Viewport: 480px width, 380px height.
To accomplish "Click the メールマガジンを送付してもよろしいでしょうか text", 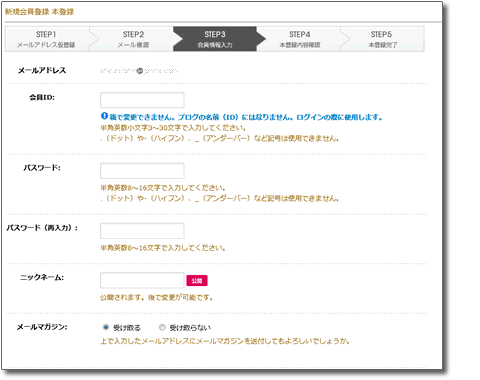I will 225,341.
